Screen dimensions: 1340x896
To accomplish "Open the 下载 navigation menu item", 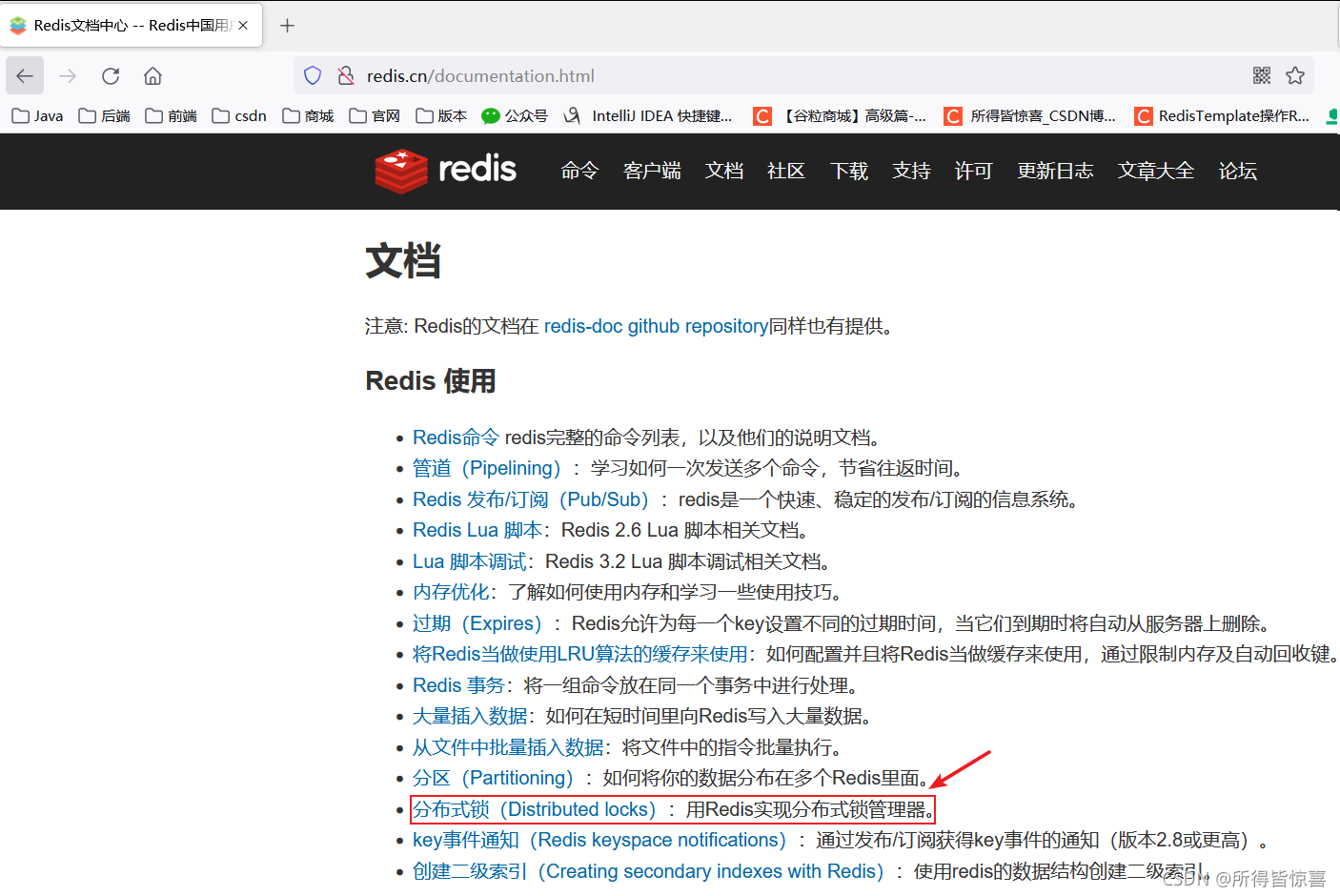I will pyautogui.click(x=849, y=171).
